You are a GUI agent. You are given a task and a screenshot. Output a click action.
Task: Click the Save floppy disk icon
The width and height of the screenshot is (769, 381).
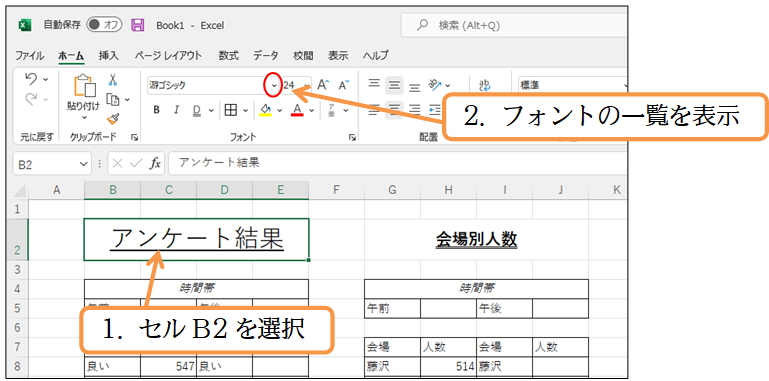(x=138, y=25)
